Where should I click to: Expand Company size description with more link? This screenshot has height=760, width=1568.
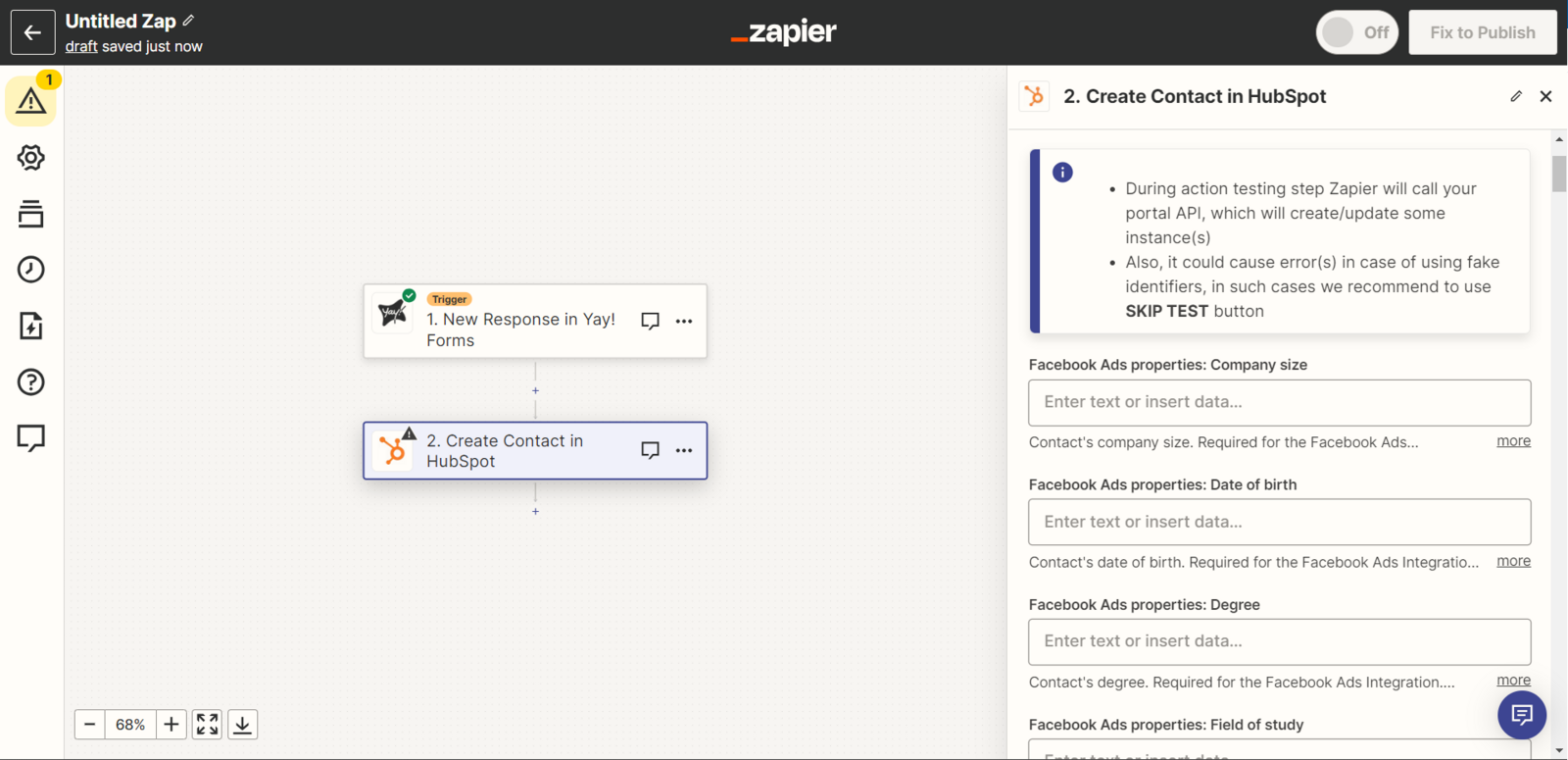(1513, 441)
